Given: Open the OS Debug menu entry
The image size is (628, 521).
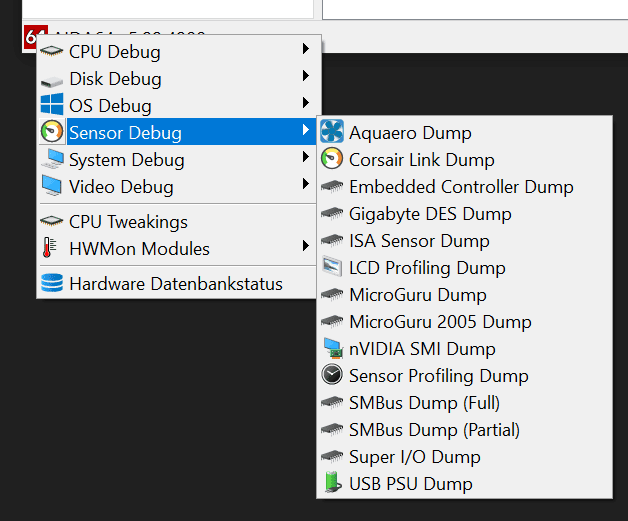Looking at the screenshot, I should pos(179,106).
